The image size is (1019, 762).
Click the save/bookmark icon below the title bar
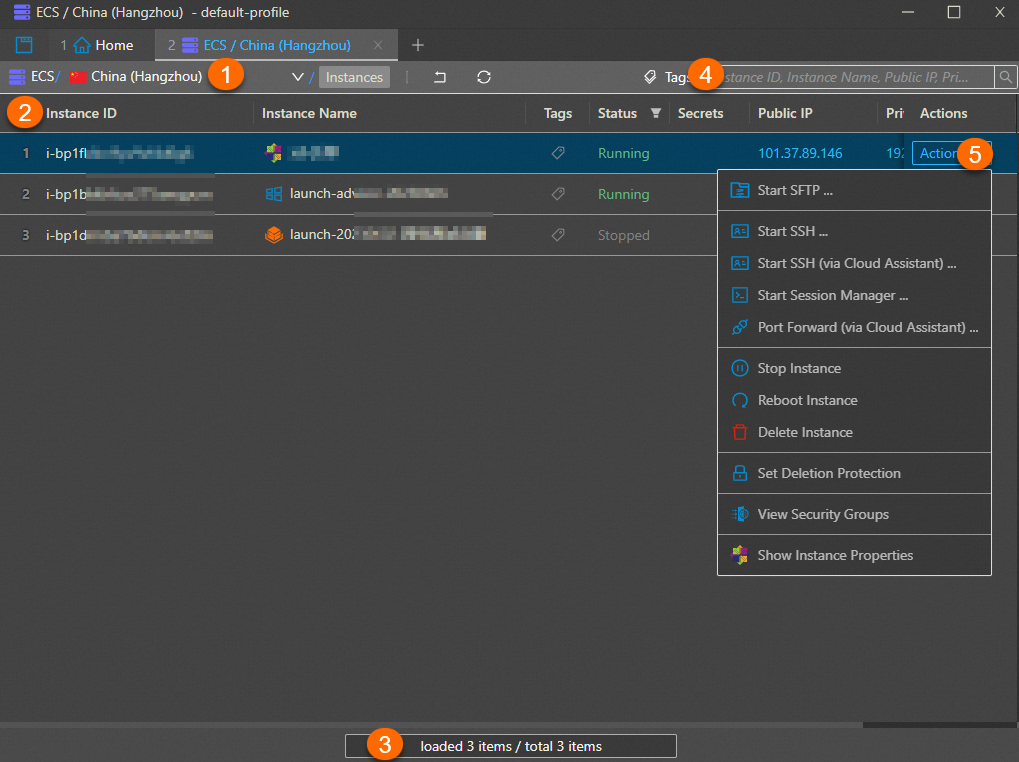tap(23, 44)
